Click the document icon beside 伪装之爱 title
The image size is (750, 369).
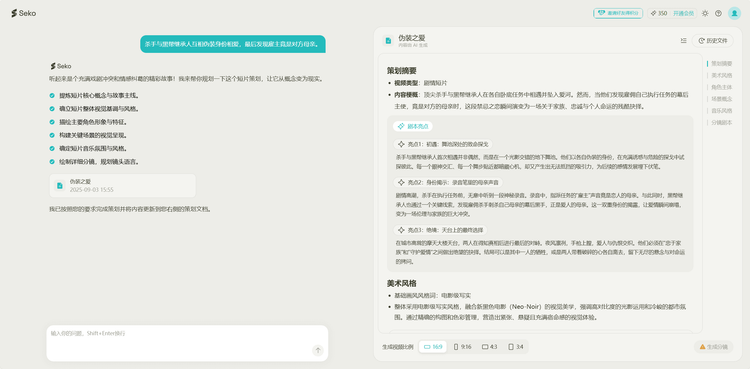pyautogui.click(x=388, y=41)
